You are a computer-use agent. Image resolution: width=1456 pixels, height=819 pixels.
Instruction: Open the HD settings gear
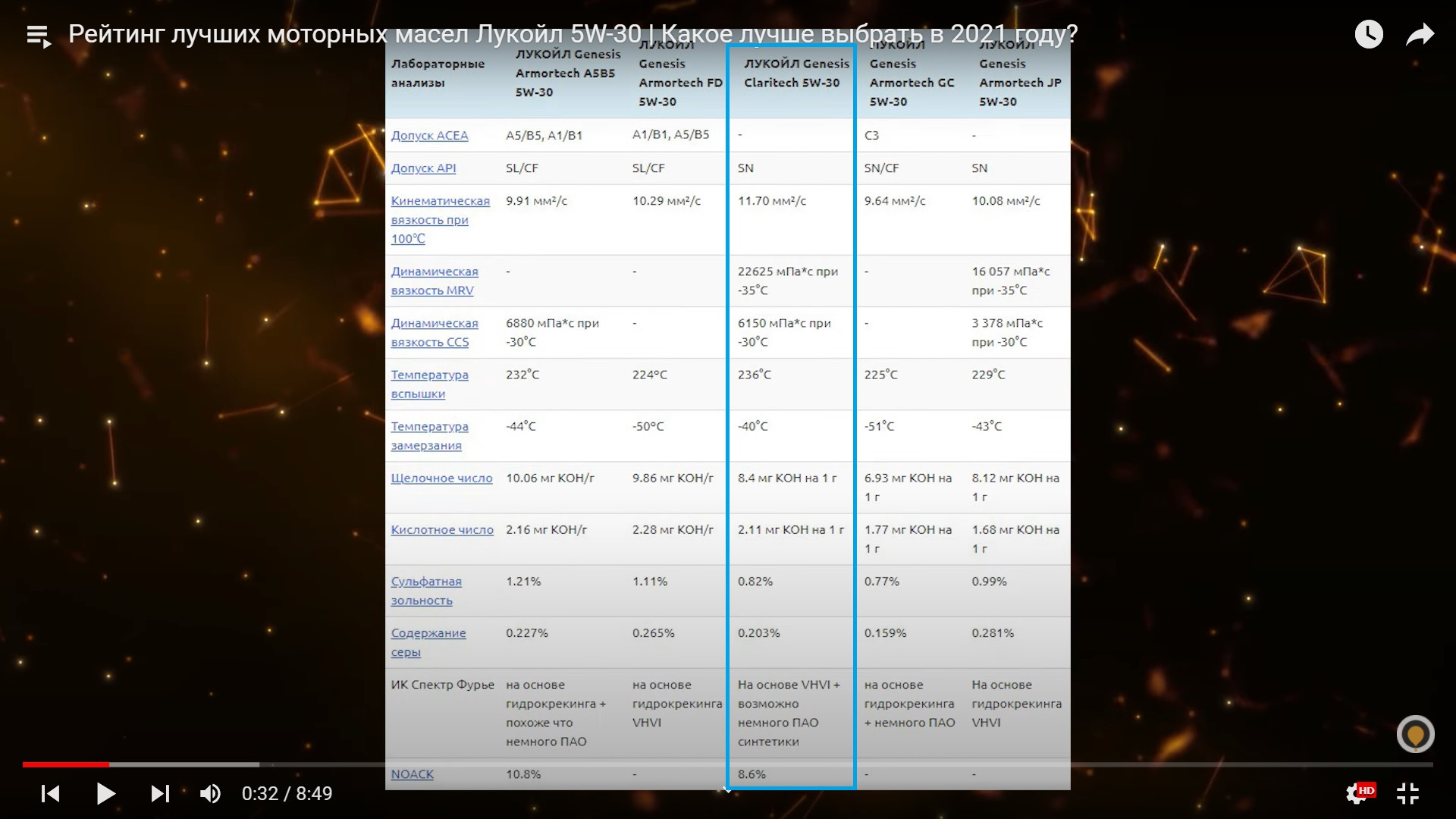click(1359, 792)
